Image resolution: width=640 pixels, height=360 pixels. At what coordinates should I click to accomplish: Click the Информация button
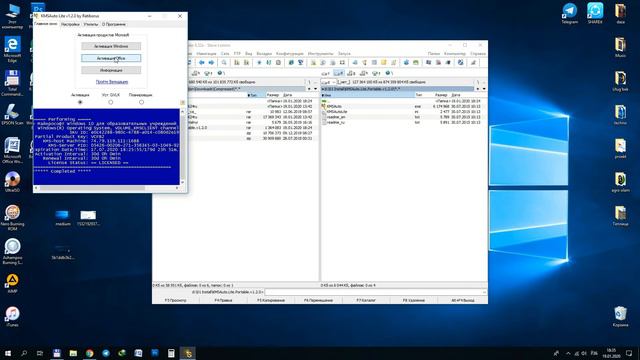click(x=111, y=70)
